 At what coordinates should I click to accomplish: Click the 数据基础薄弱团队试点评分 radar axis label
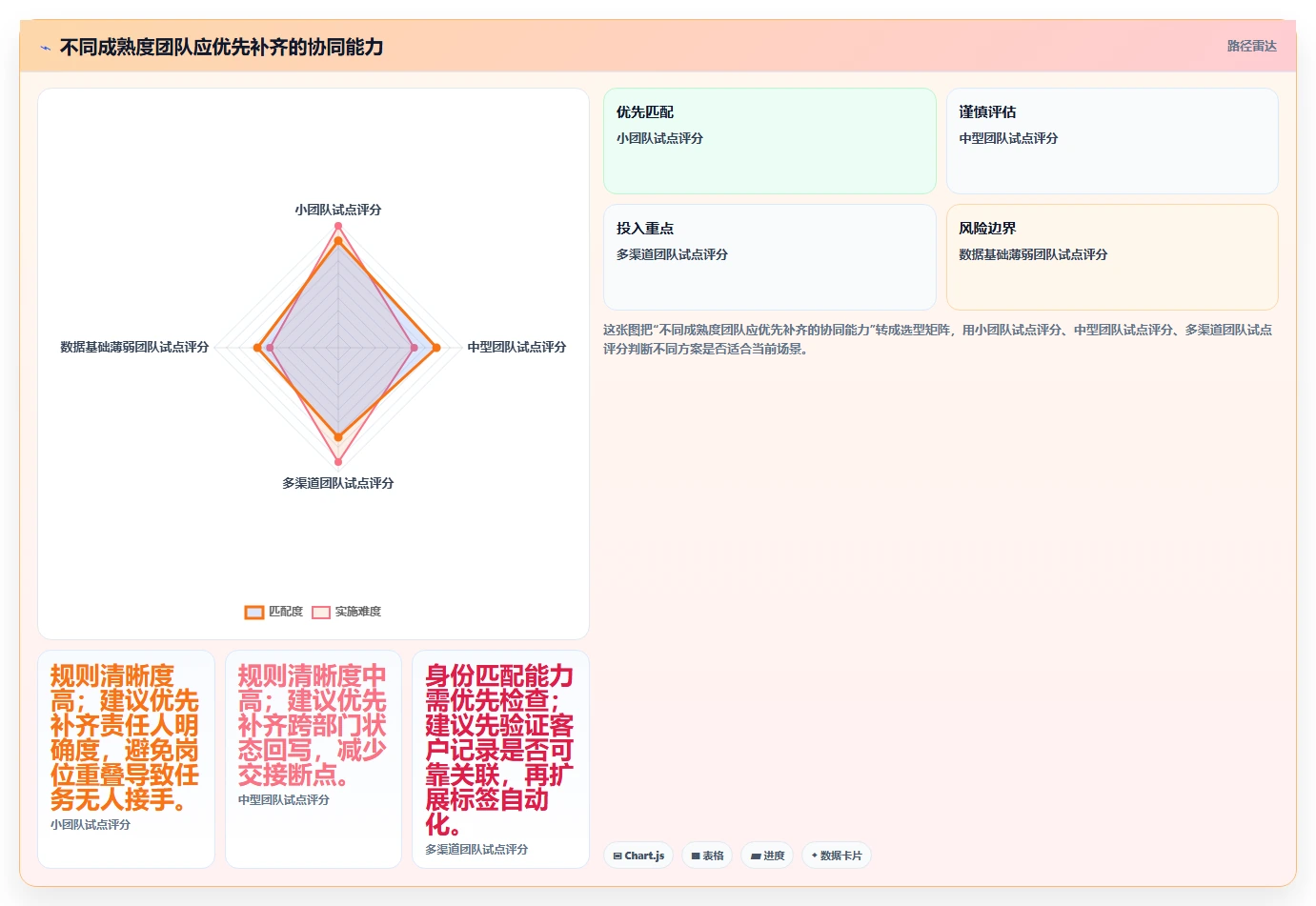(x=134, y=347)
